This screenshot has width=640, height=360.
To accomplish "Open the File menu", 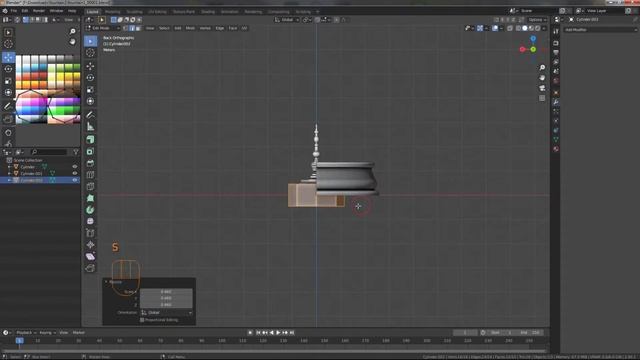I will click(x=14, y=11).
